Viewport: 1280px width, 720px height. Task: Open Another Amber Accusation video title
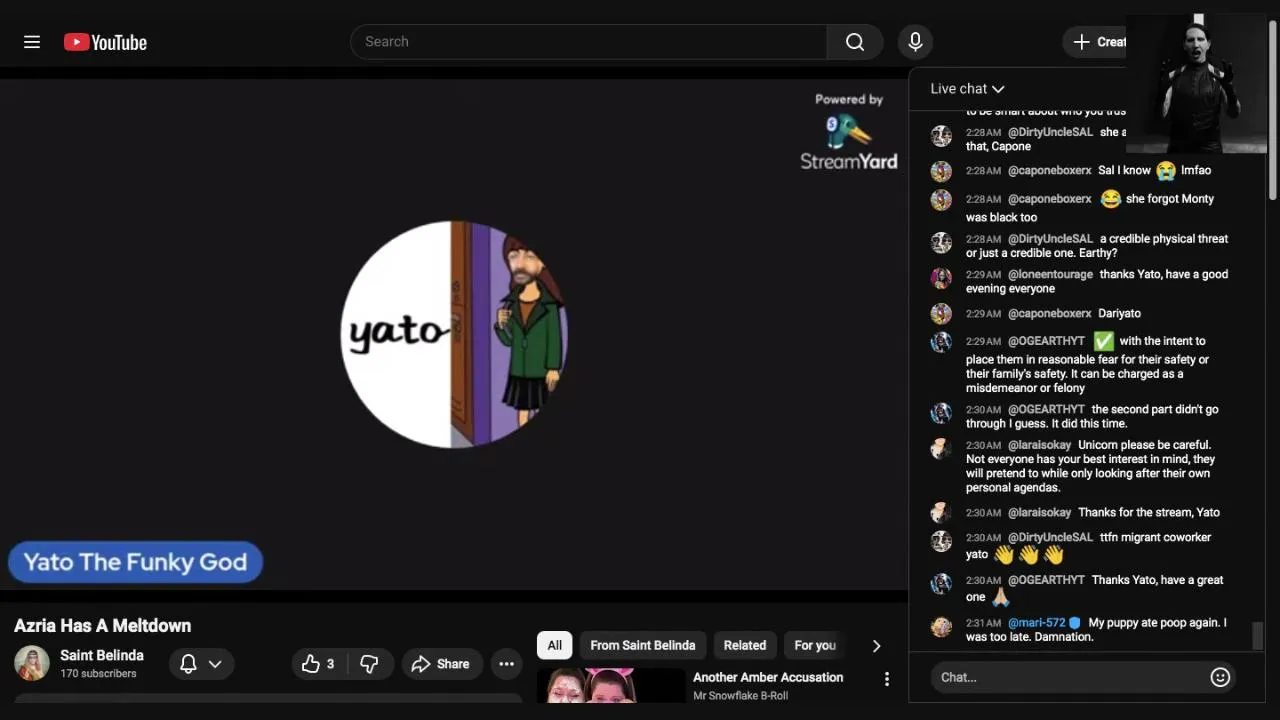(x=768, y=677)
